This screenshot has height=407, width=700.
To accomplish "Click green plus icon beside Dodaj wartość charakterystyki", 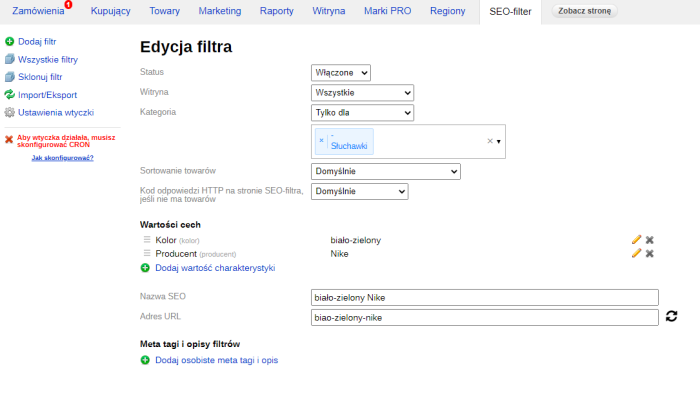I will (145, 268).
